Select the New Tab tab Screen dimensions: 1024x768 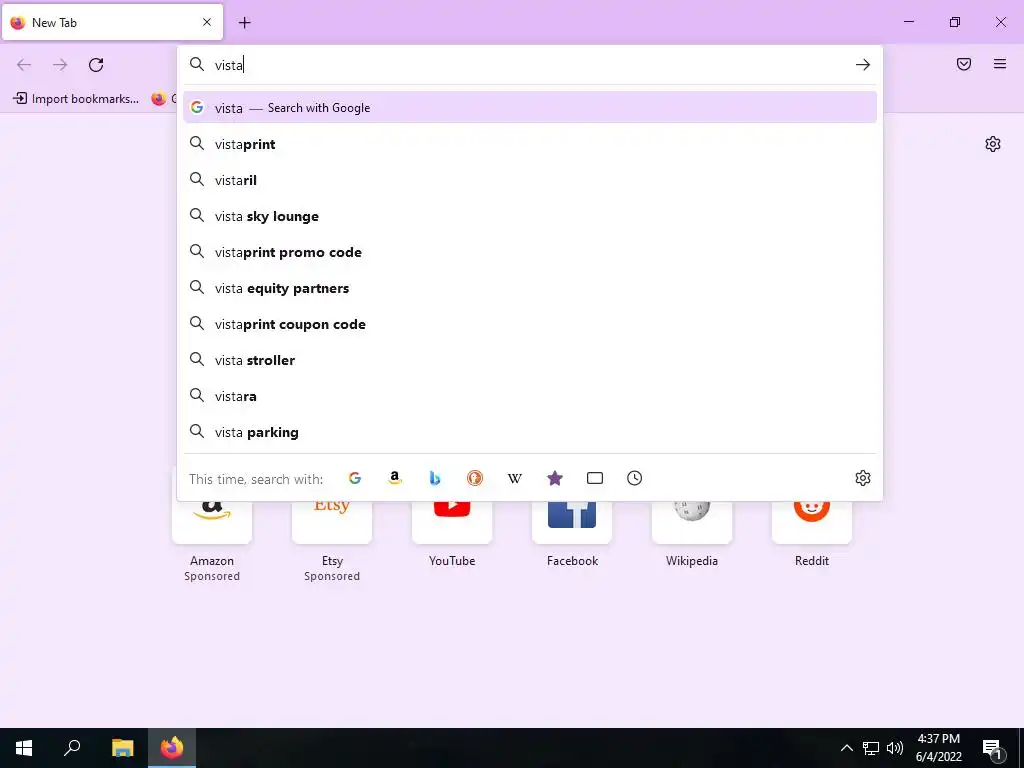[112, 22]
